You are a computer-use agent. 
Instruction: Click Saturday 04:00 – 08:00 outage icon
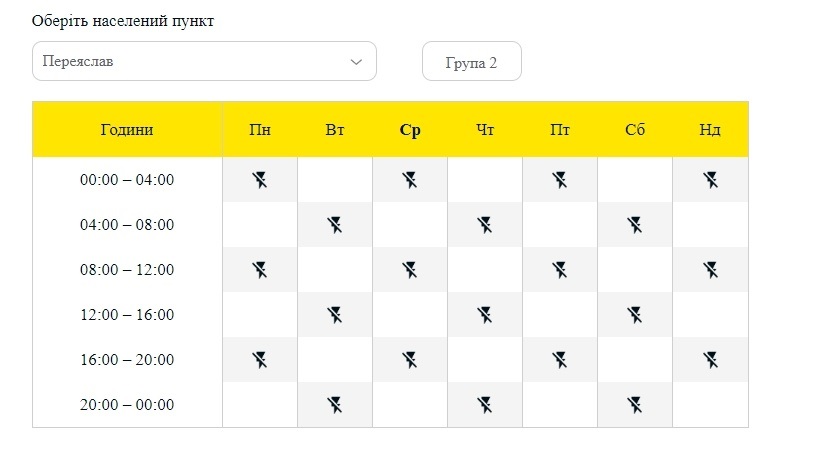coord(634,225)
